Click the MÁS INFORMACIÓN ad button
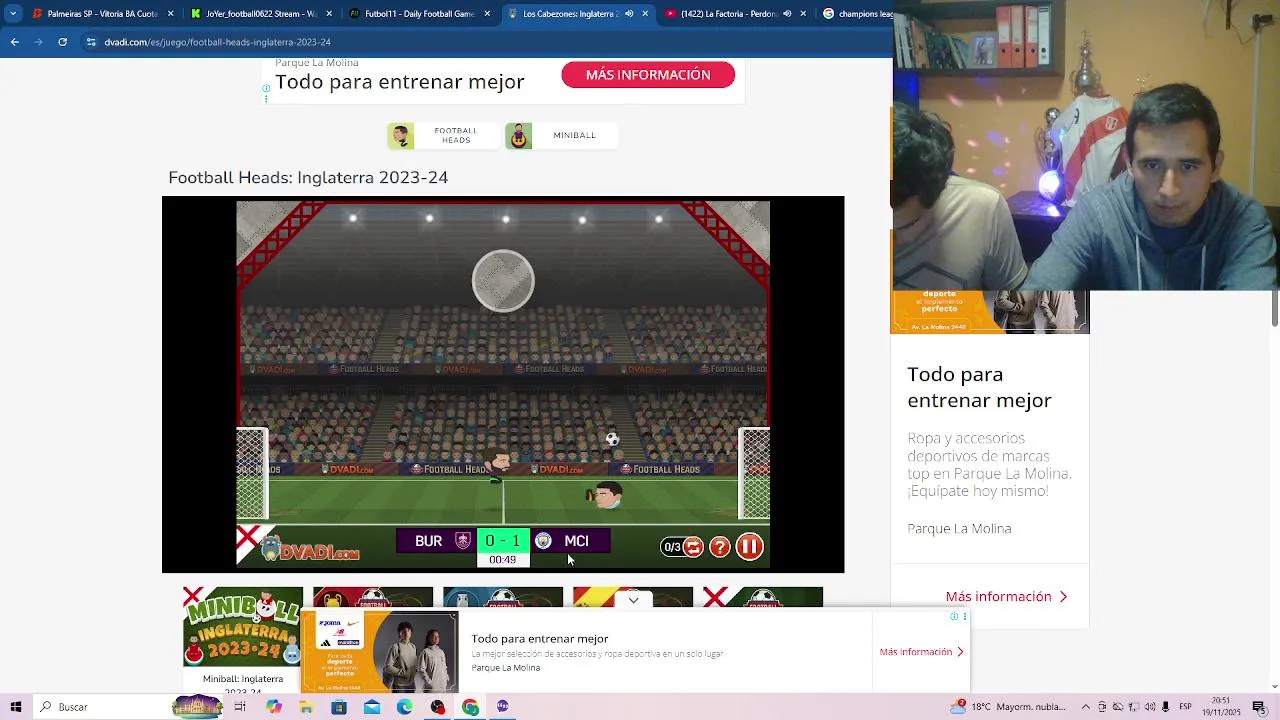This screenshot has width=1280, height=720. pos(648,75)
